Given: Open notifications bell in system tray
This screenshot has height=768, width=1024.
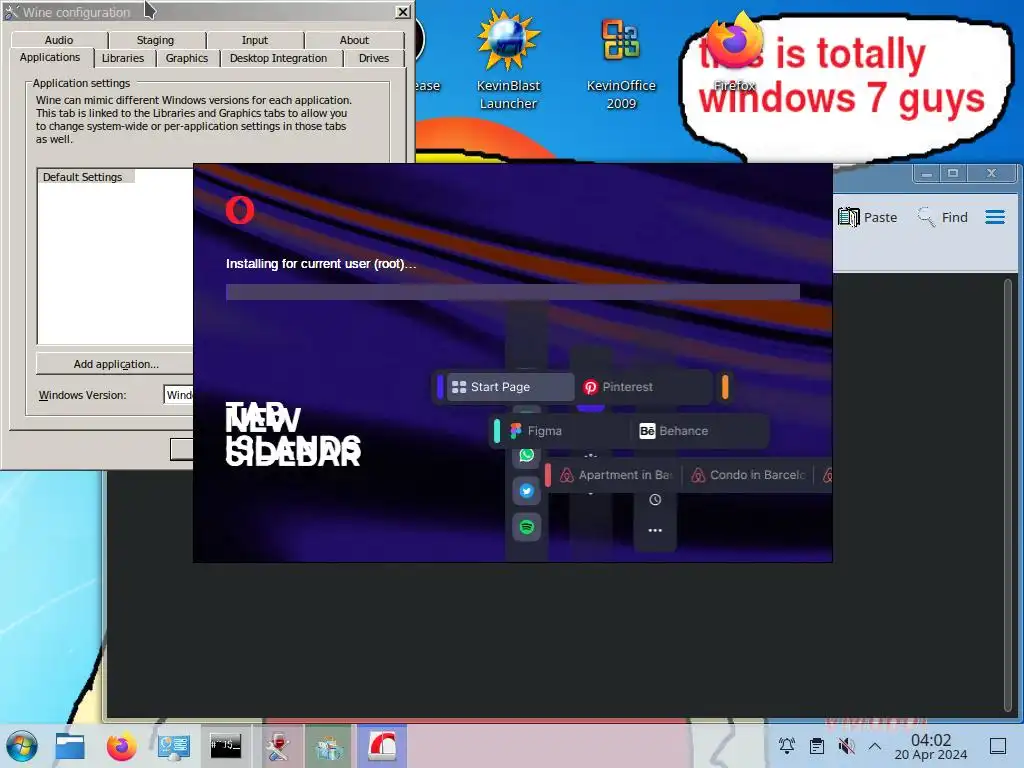Looking at the screenshot, I should [x=787, y=746].
